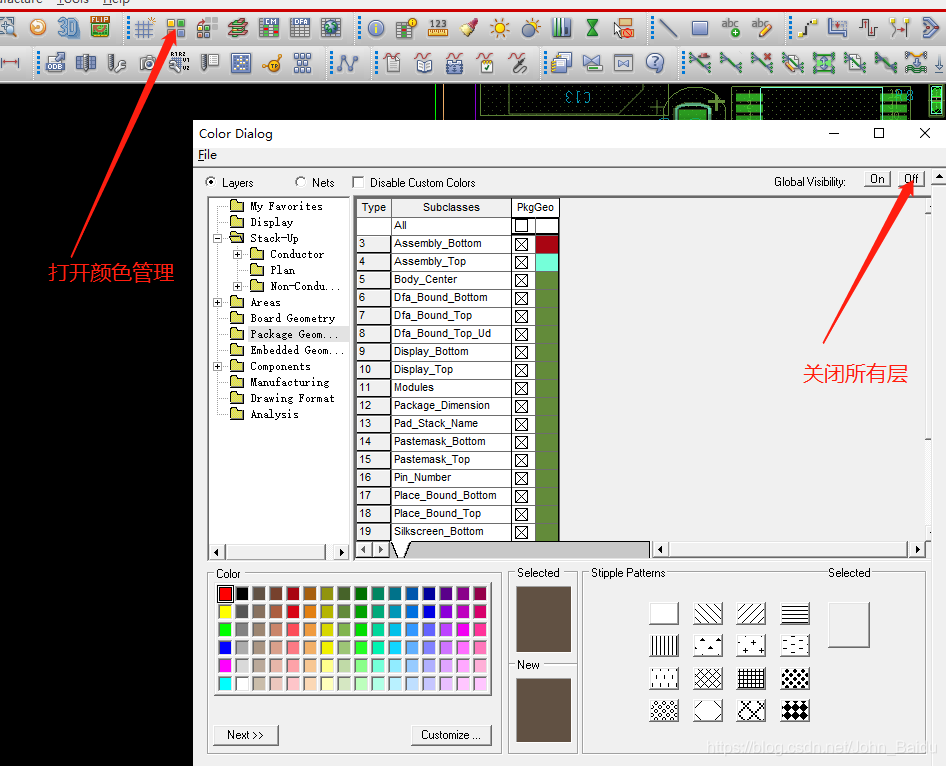The image size is (946, 766).
Task: Click the Next >> button
Action: coord(246,735)
